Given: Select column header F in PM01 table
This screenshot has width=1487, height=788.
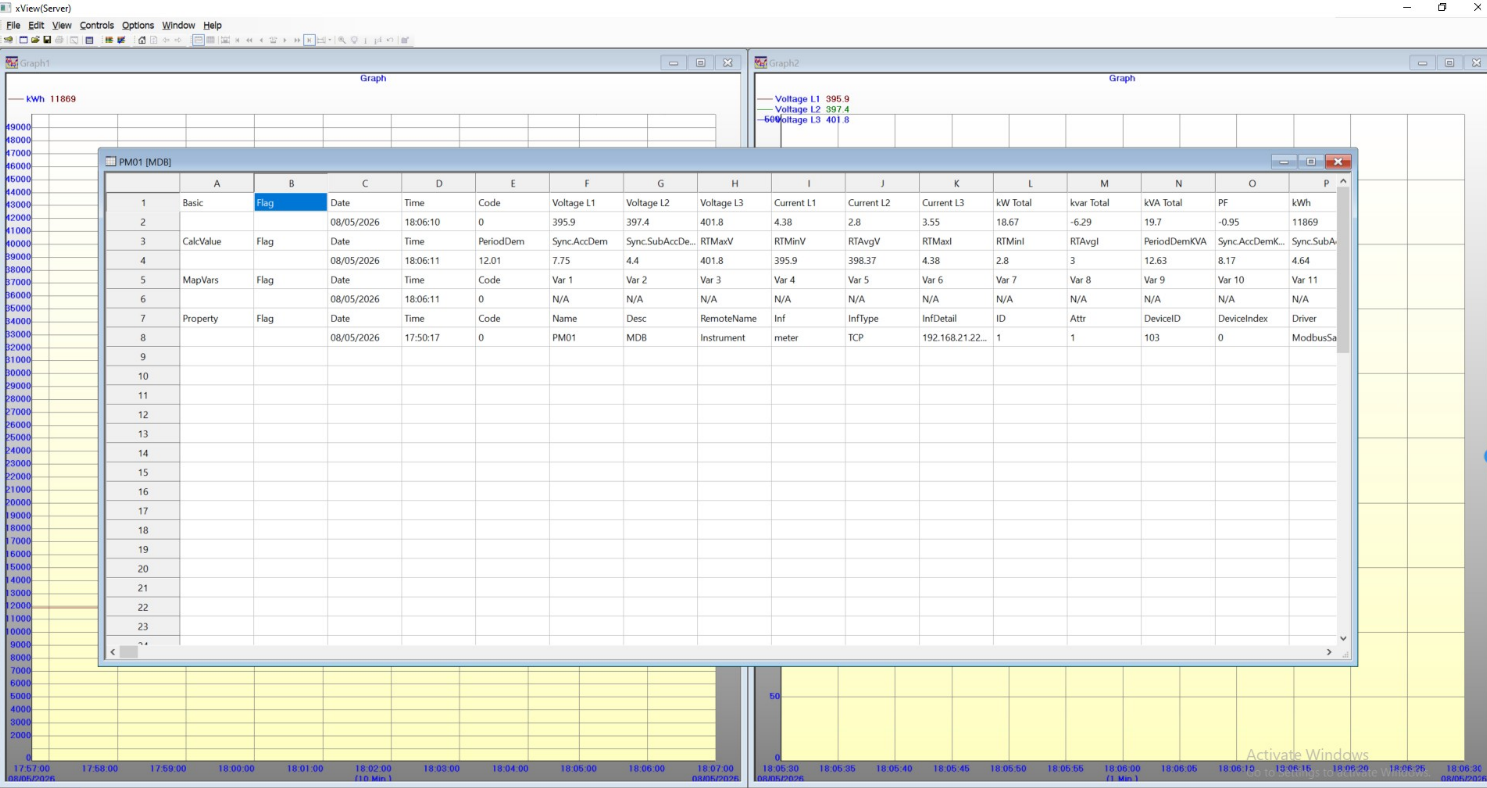Looking at the screenshot, I should coord(587,183).
